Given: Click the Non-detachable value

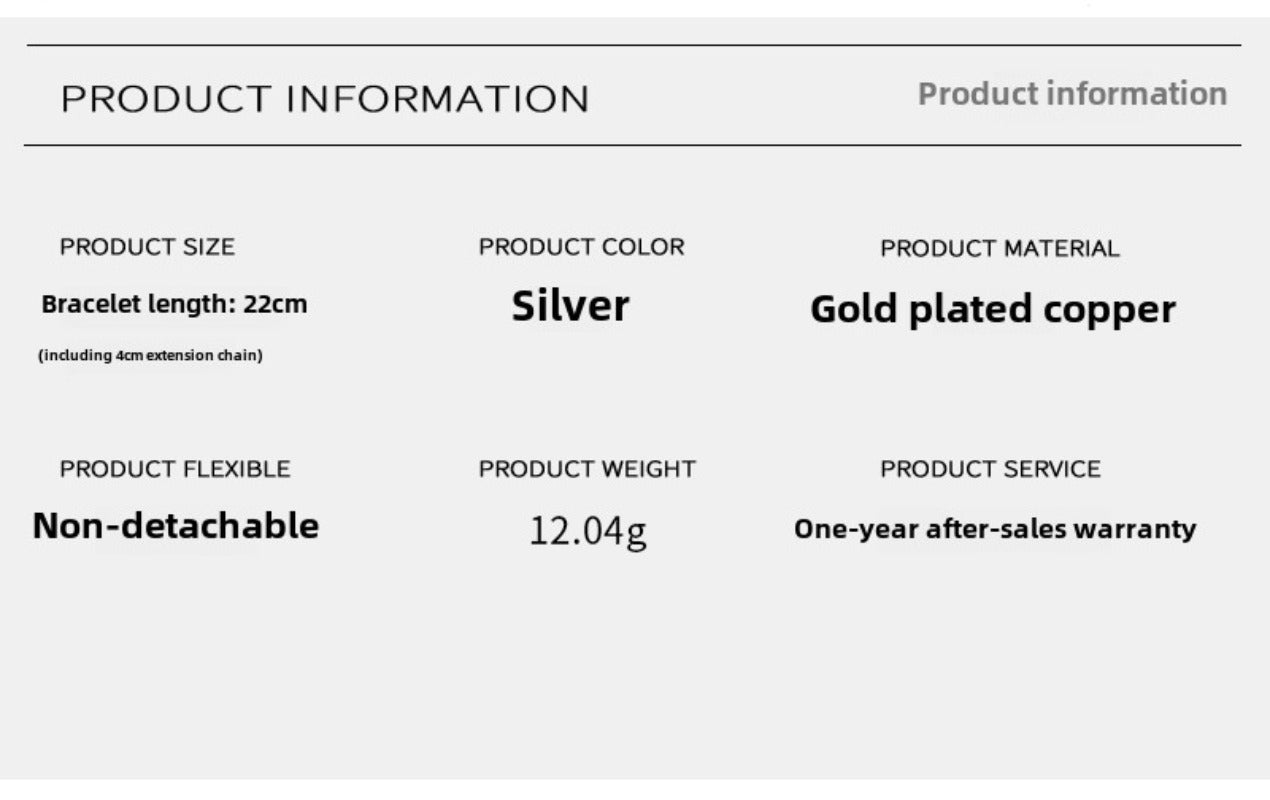Looking at the screenshot, I should pyautogui.click(x=175, y=526).
